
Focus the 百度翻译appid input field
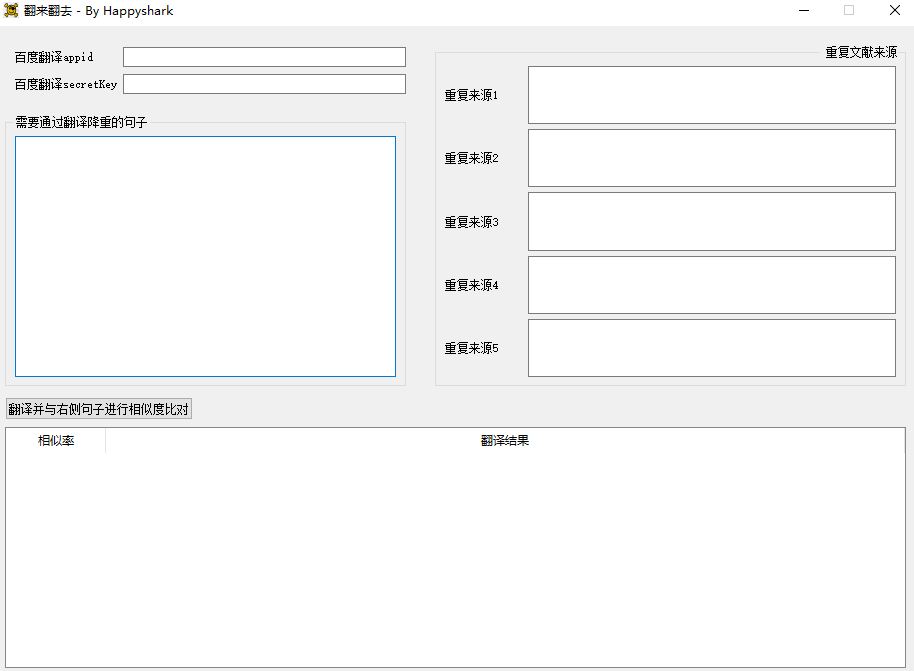point(264,57)
